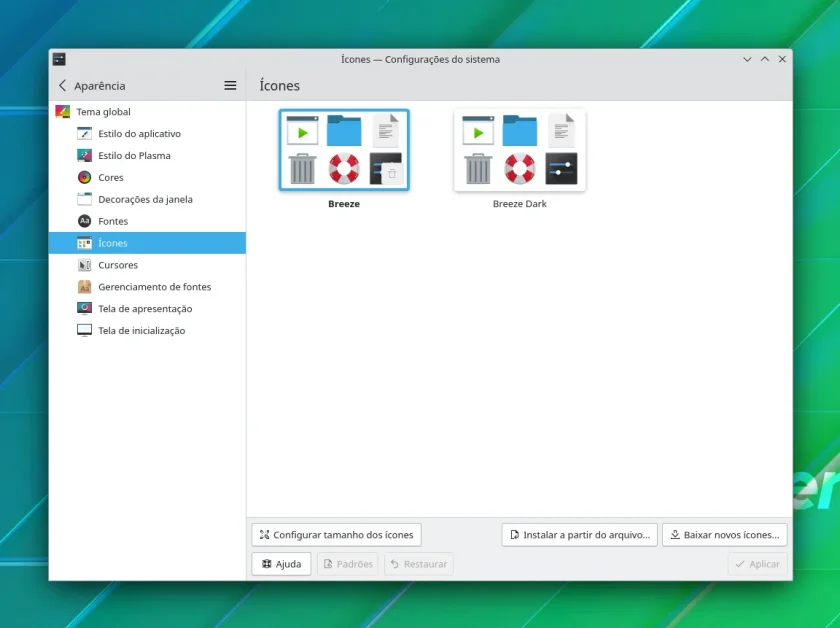Go back using the Aparência back arrow
Viewport: 840px width, 628px height.
(x=63, y=86)
